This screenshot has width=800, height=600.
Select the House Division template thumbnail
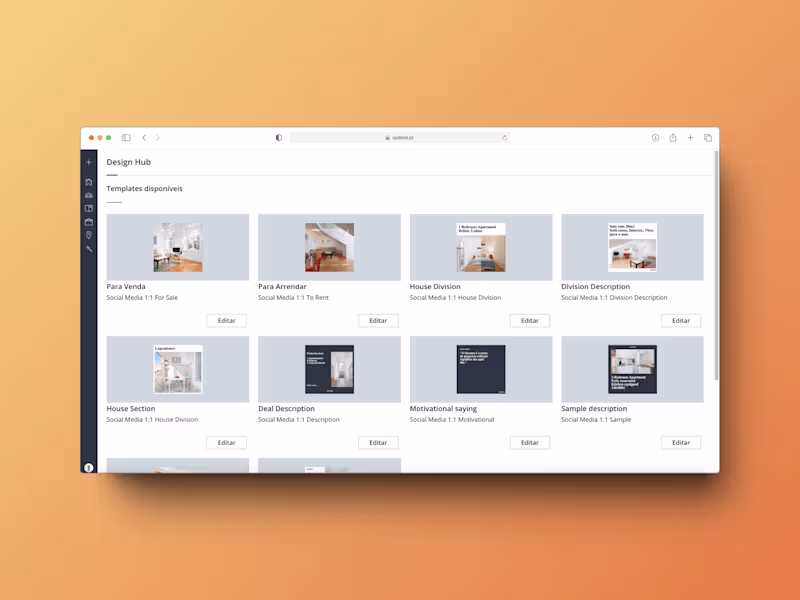[481, 247]
